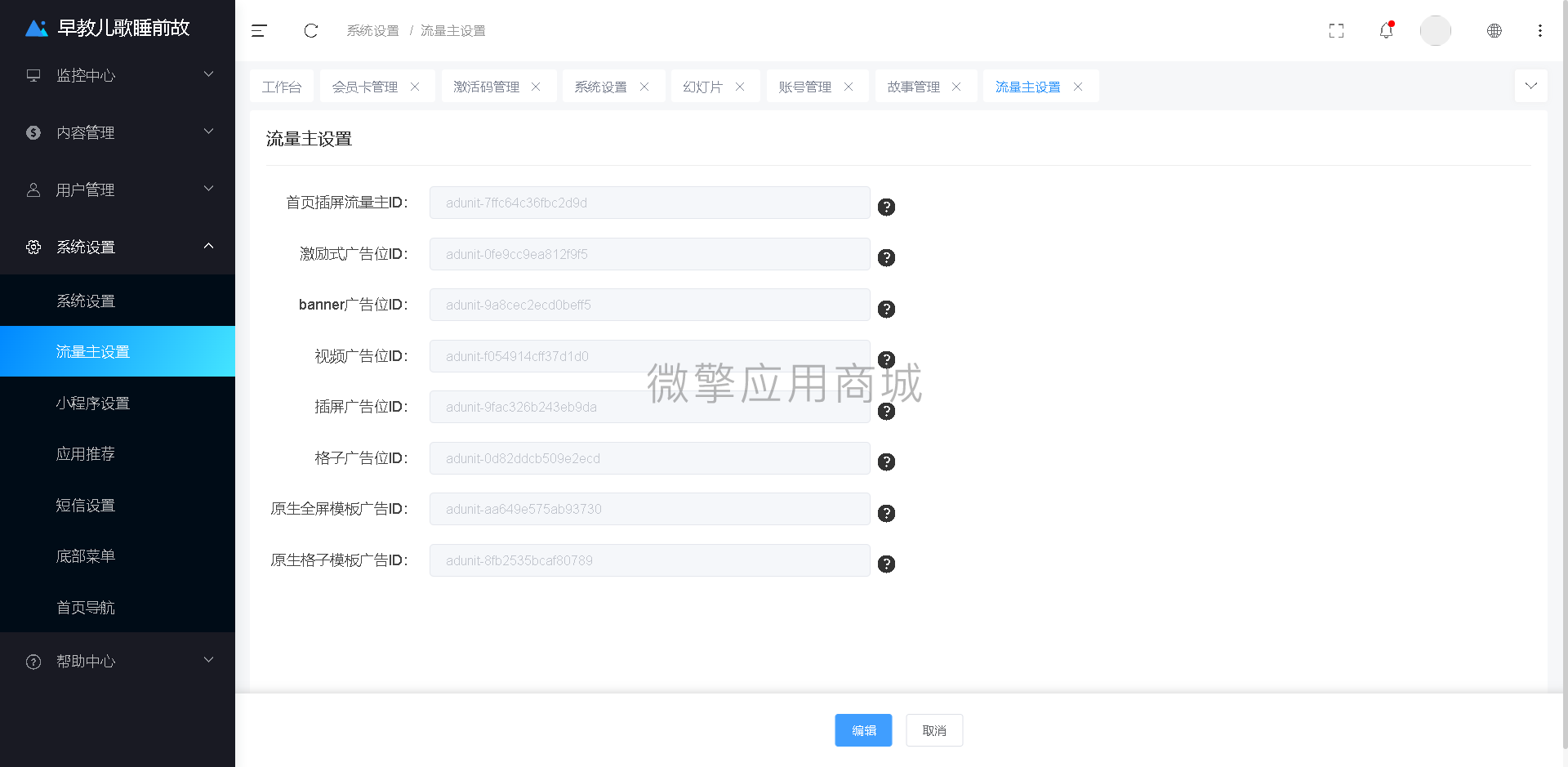Image resolution: width=1568 pixels, height=767 pixels.
Task: Close the 系统设置 tab
Action: (x=644, y=87)
